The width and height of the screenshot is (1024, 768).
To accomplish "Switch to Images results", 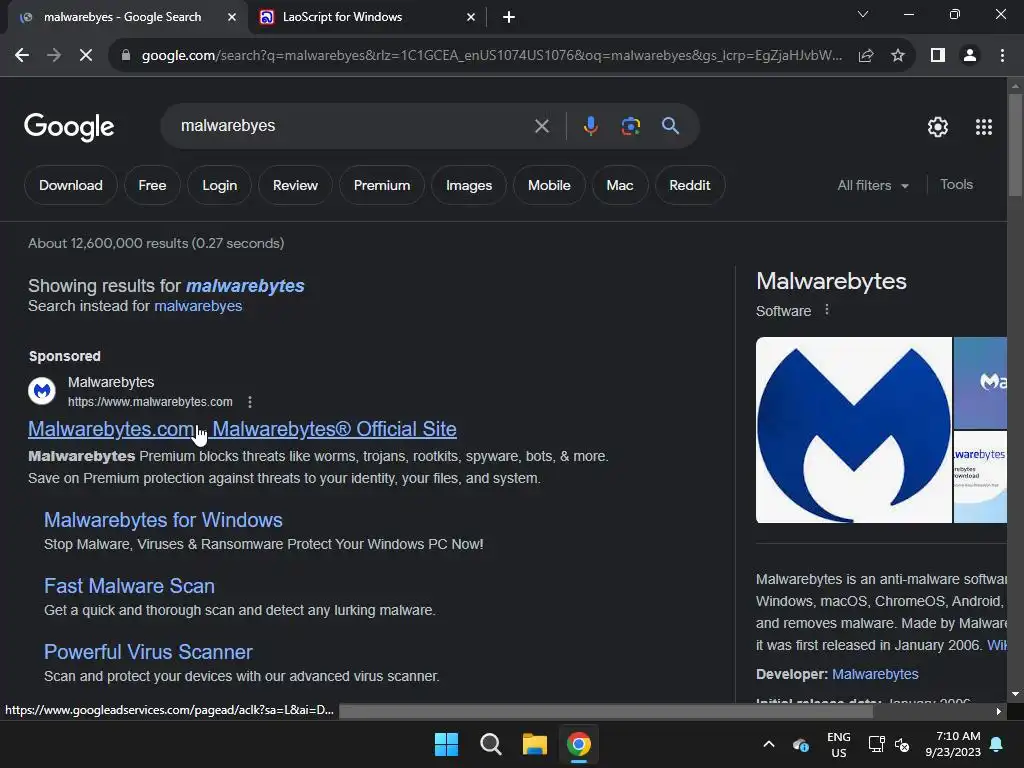I will click(x=469, y=185).
